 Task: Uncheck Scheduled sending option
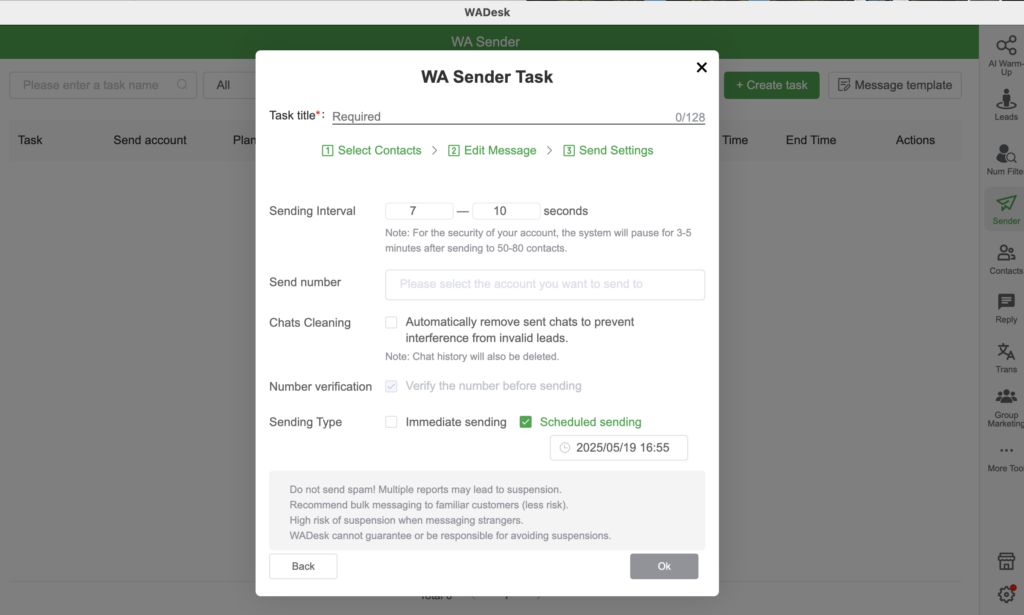coord(526,422)
